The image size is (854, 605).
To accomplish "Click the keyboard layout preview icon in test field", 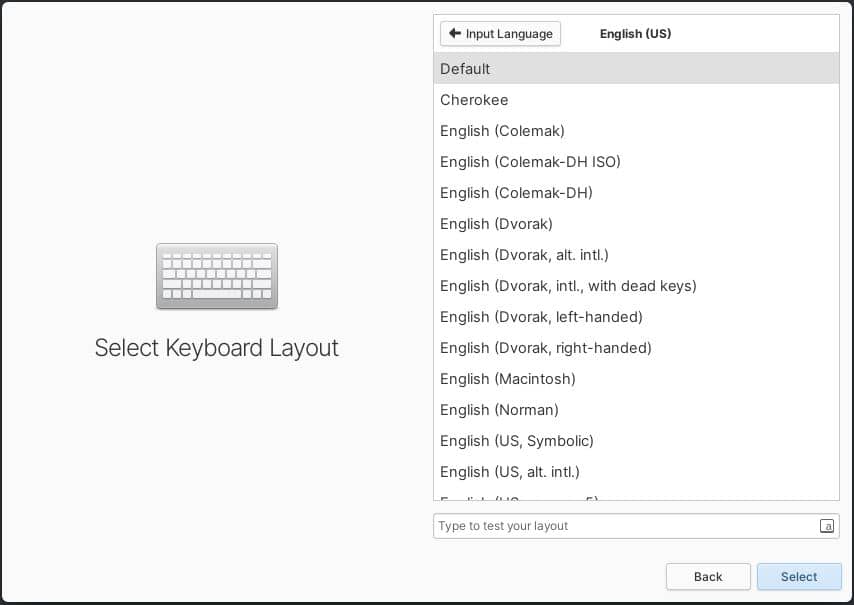I will pos(827,526).
